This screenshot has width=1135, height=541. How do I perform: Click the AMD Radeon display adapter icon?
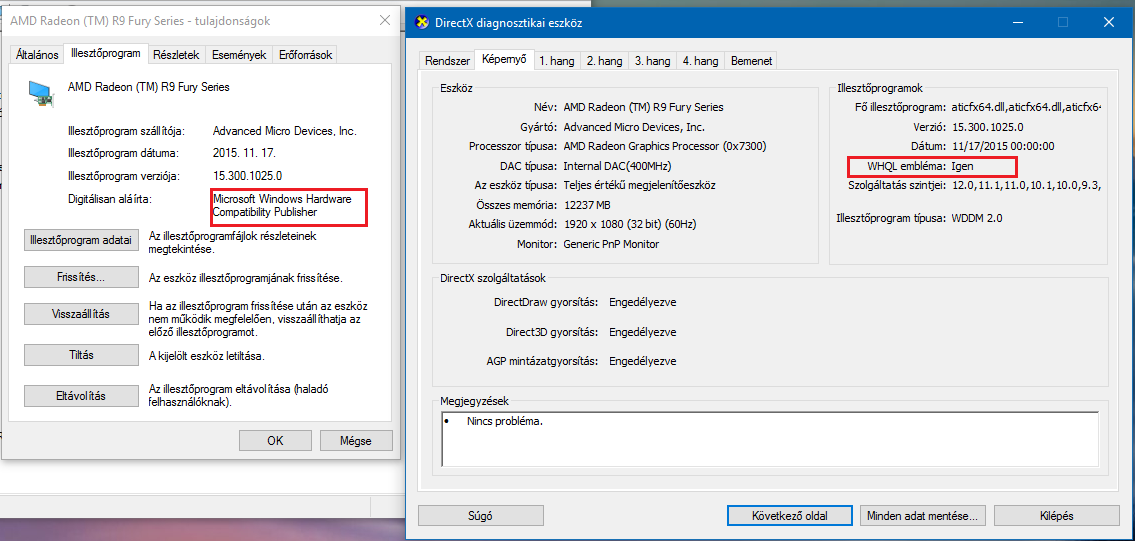point(42,92)
